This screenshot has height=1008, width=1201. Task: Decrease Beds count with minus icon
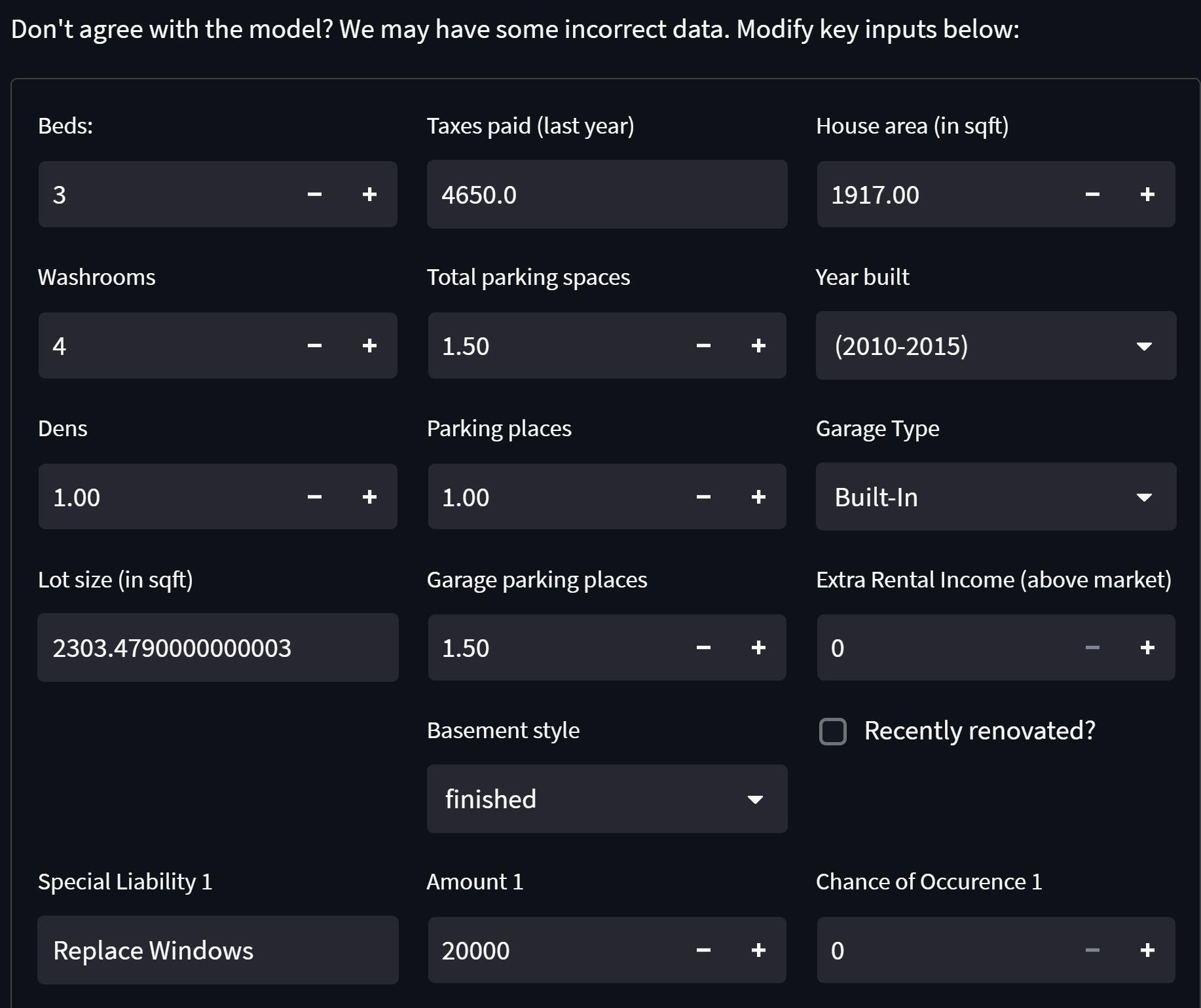(x=314, y=195)
